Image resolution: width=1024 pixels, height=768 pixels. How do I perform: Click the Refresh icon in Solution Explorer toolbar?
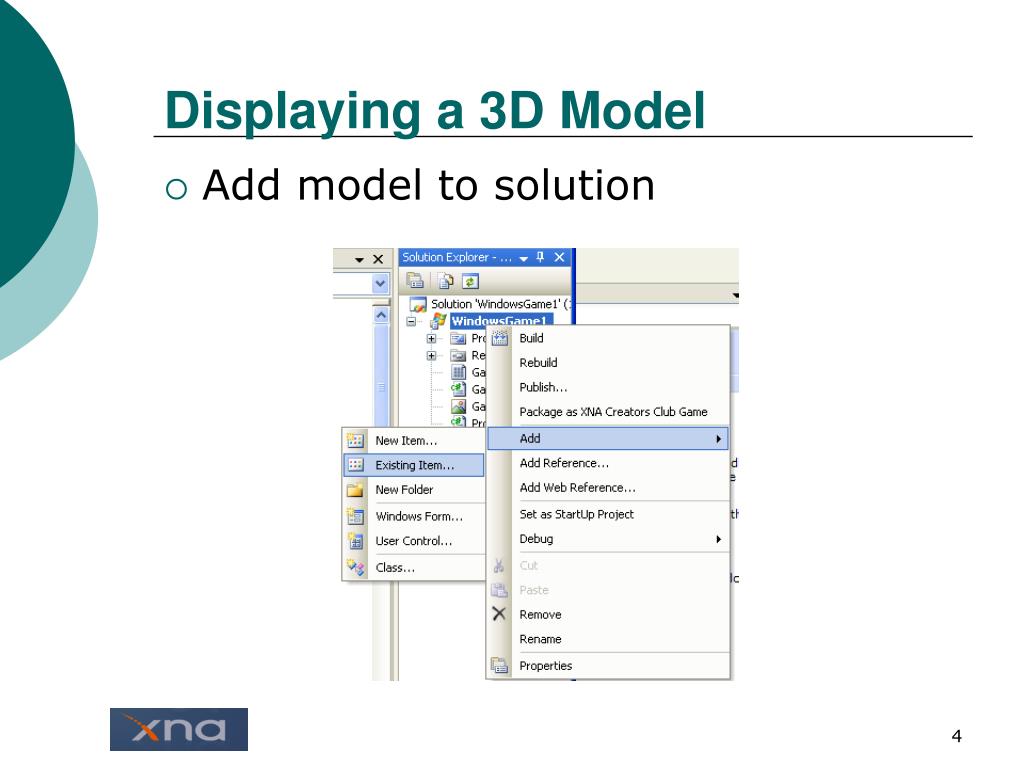coord(470,281)
